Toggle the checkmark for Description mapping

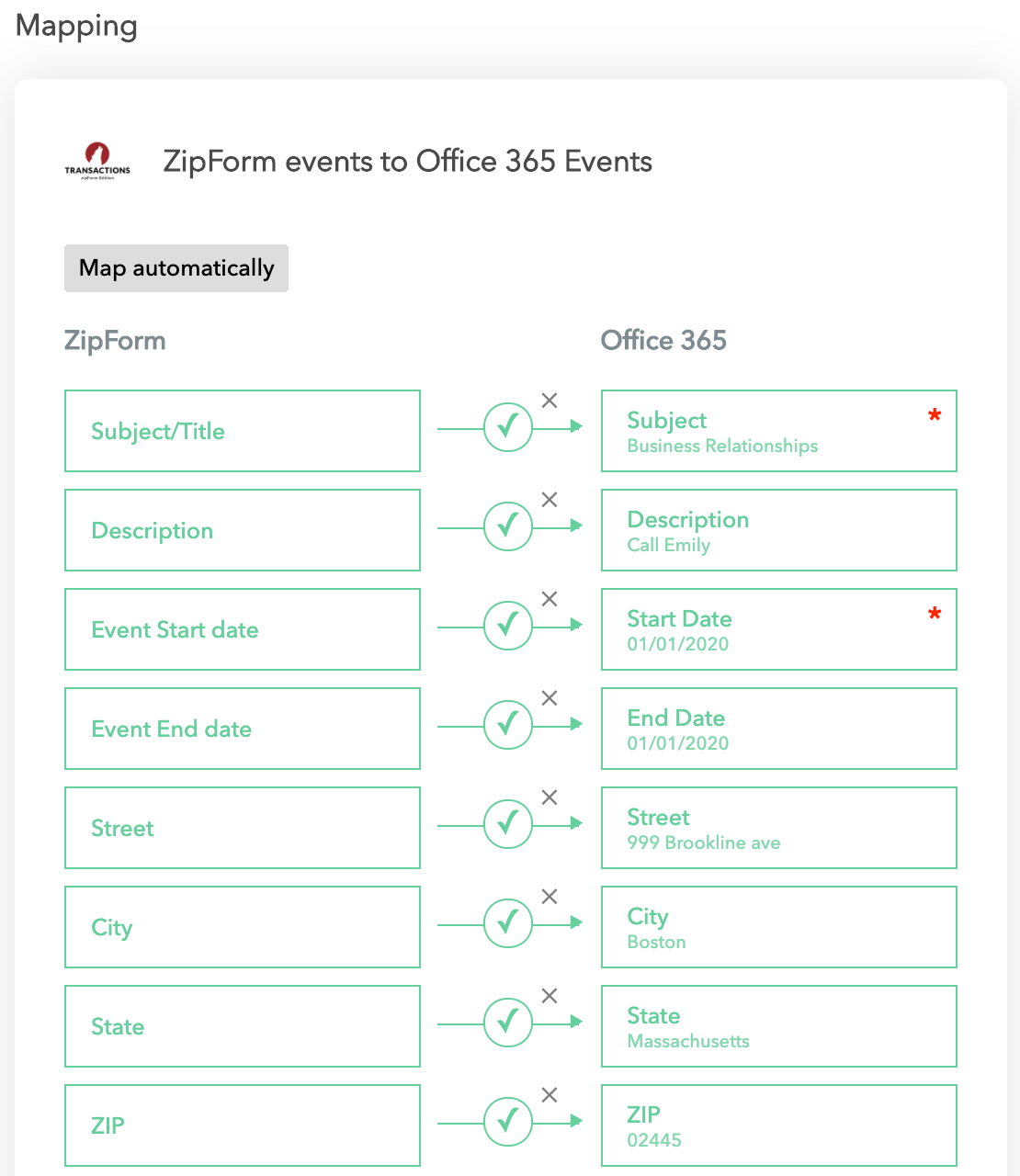point(508,526)
